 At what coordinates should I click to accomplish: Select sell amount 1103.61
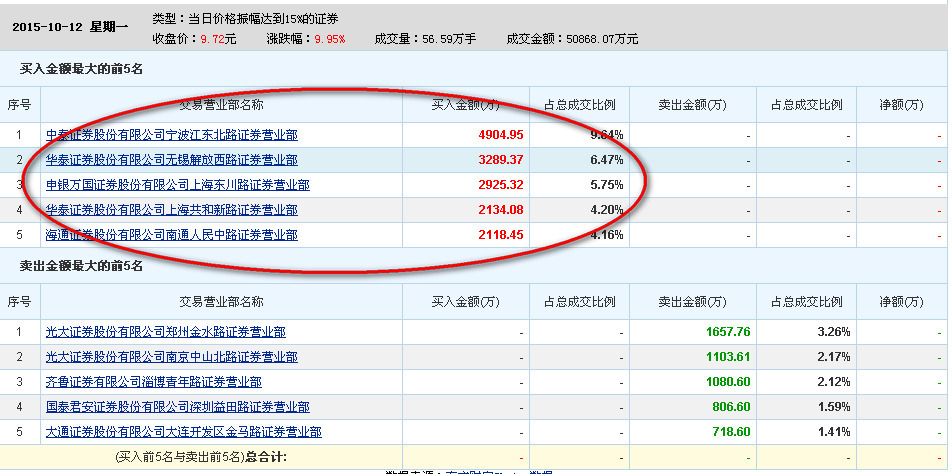tap(729, 357)
